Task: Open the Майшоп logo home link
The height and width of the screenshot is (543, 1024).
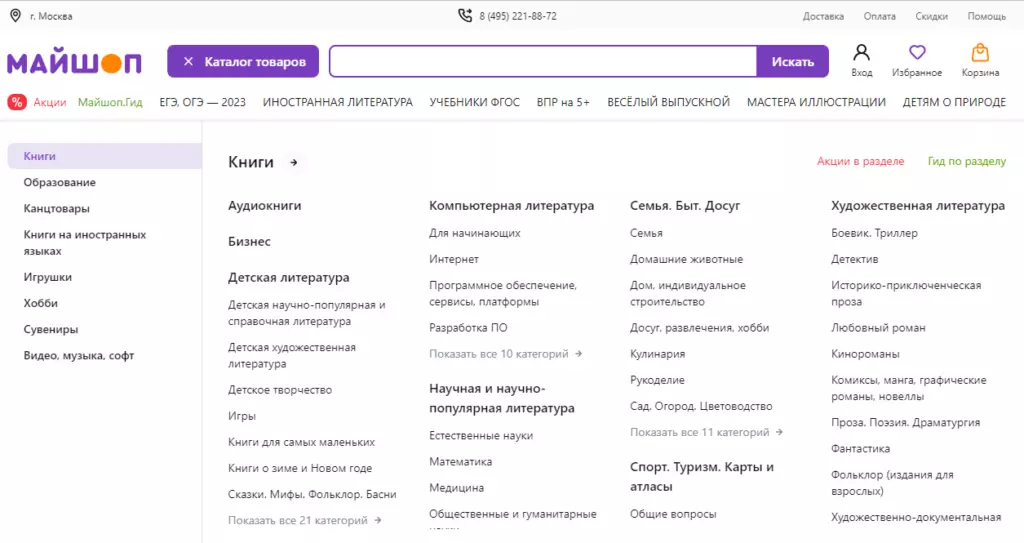Action: coord(74,63)
